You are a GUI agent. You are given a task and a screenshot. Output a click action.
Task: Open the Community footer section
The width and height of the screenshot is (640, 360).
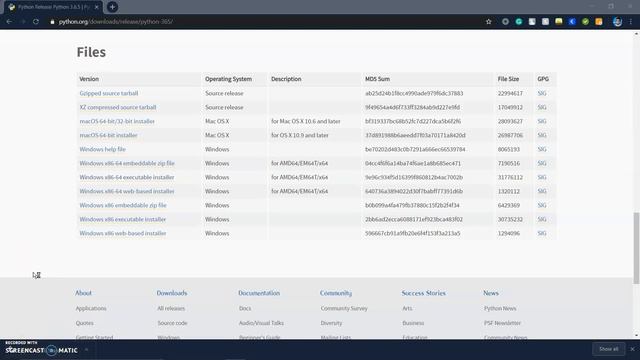pyautogui.click(x=336, y=293)
